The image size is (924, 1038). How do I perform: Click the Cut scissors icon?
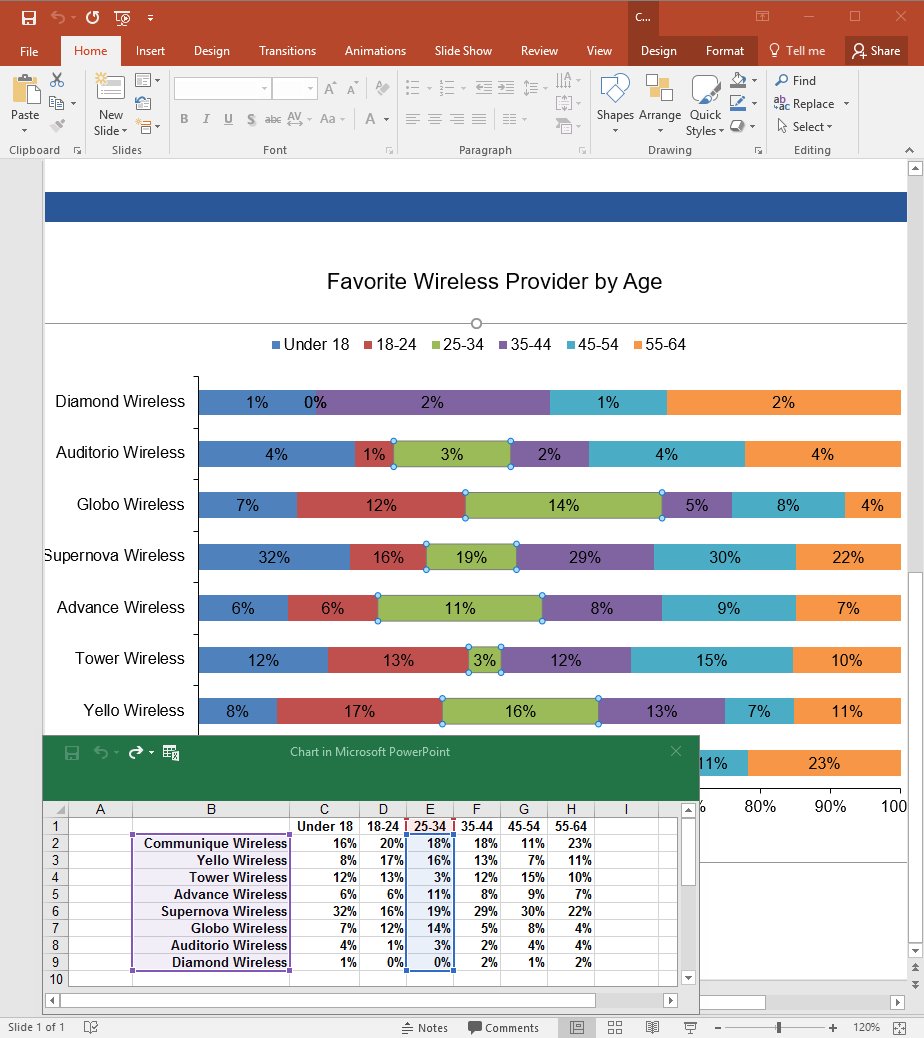pyautogui.click(x=57, y=80)
